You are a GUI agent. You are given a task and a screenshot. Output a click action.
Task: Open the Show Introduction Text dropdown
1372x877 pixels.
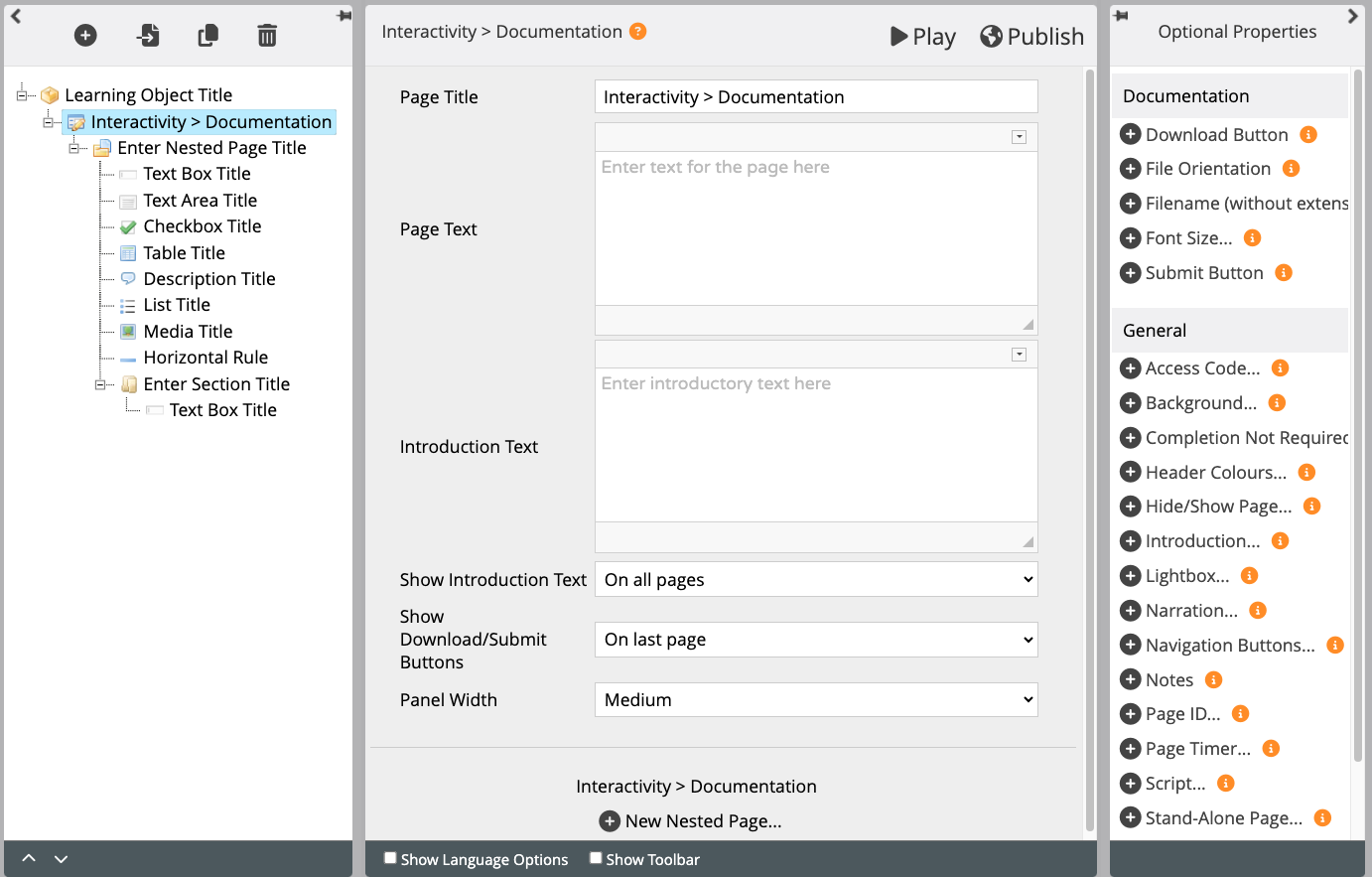[815, 580]
